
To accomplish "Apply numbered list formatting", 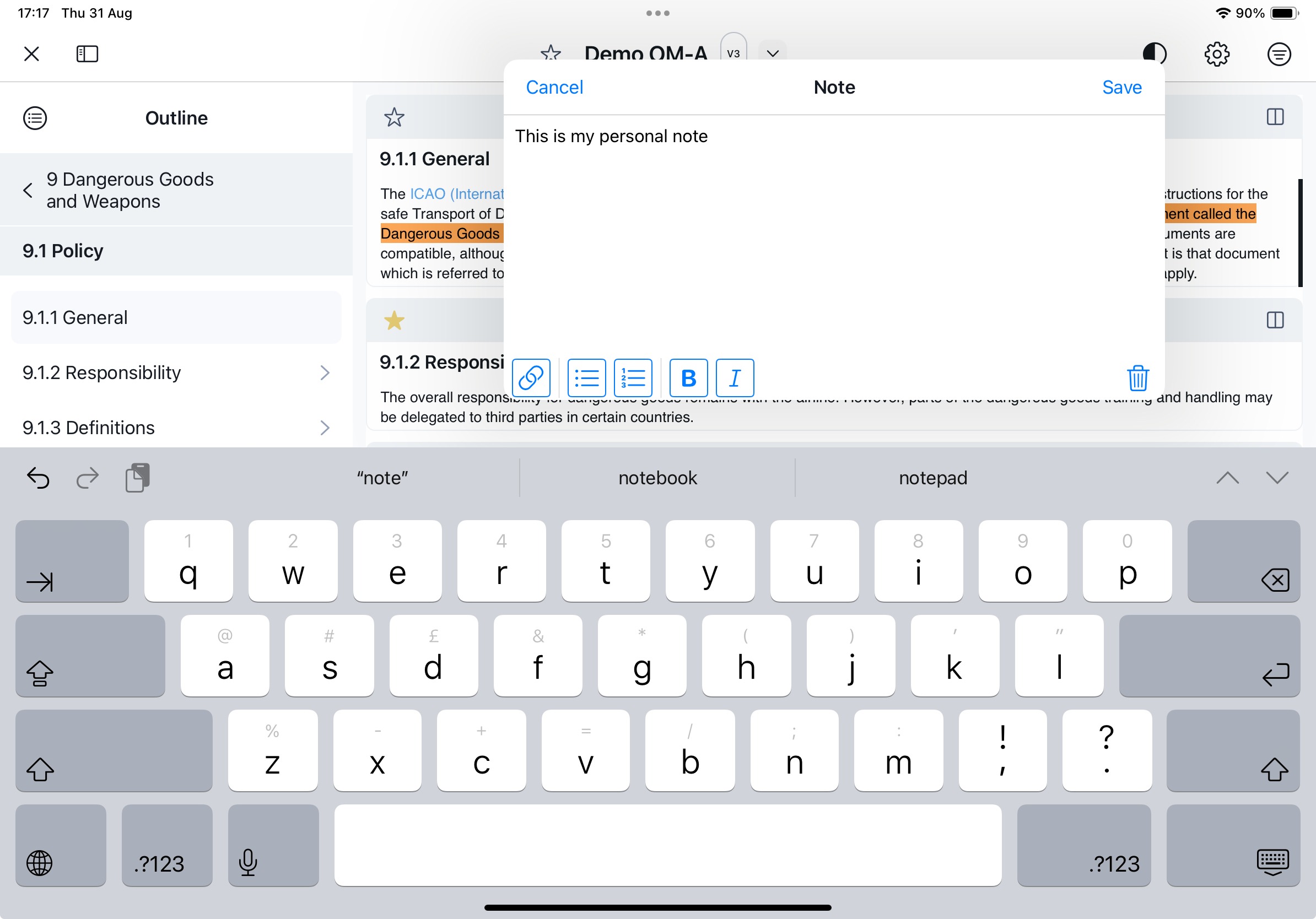I will pos(633,377).
